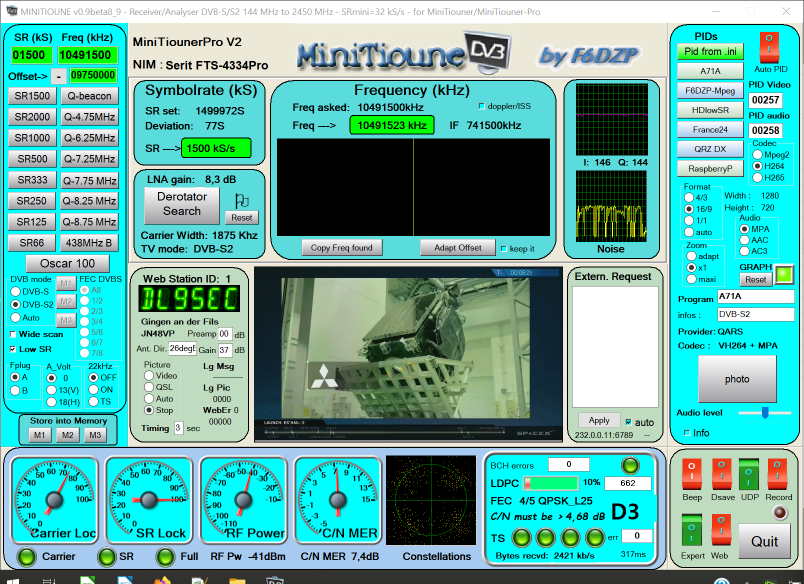Select Auto DVB mode radio button
This screenshot has width=804, height=584.
16,317
